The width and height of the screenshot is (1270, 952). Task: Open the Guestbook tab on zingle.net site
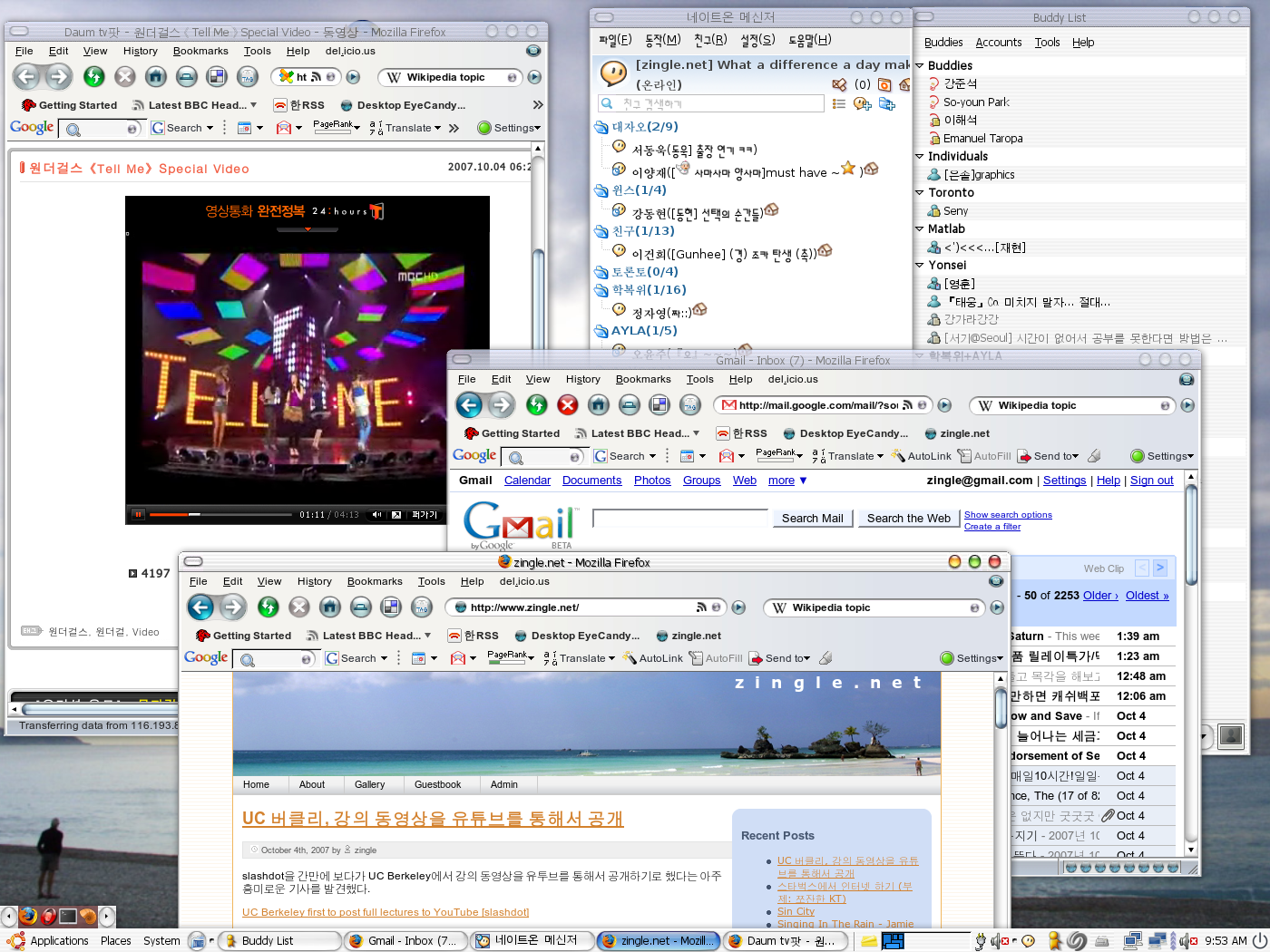coord(437,784)
